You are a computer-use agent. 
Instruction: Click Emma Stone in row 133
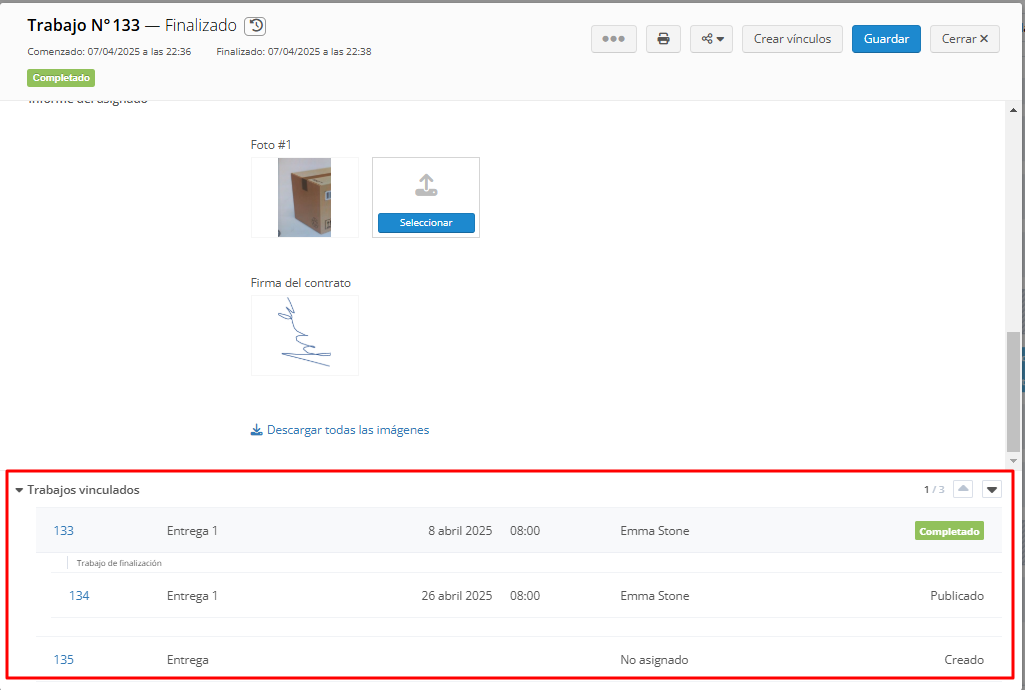(x=654, y=531)
